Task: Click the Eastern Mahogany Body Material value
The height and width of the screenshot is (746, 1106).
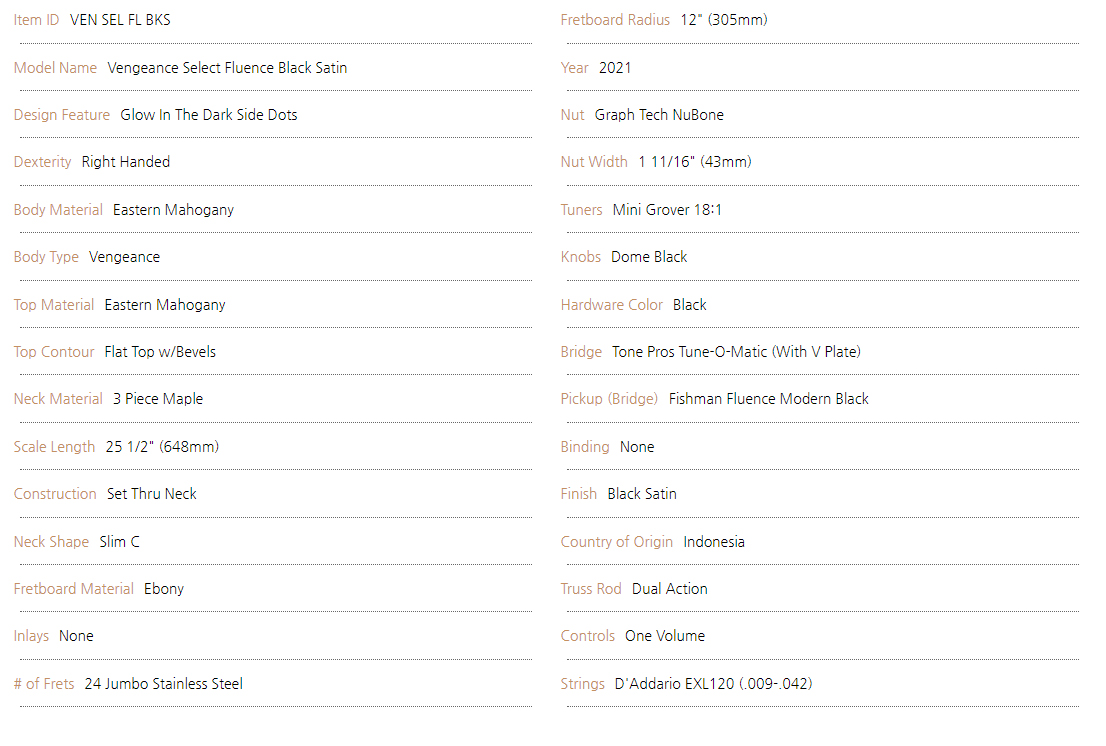Action: pos(173,210)
